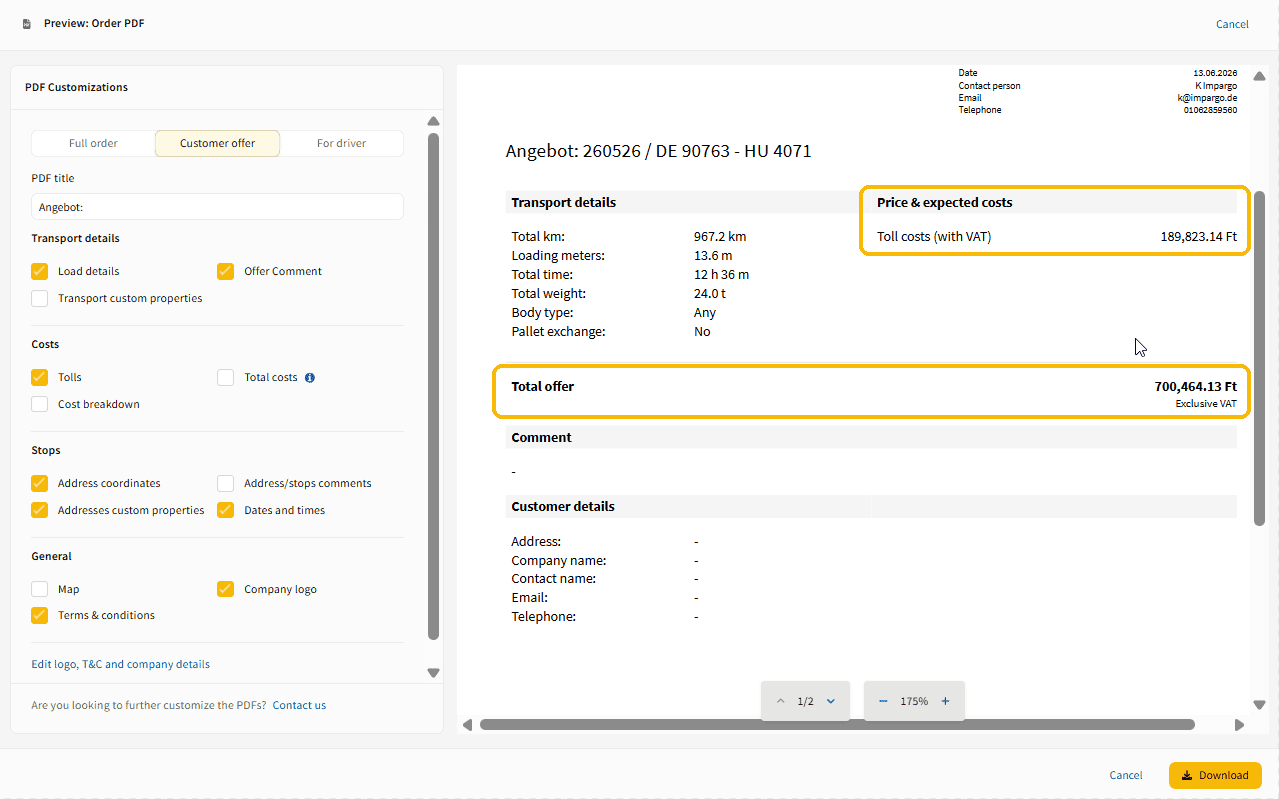Image resolution: width=1279 pixels, height=799 pixels.
Task: Uncheck the Load details checkbox
Action: click(39, 271)
